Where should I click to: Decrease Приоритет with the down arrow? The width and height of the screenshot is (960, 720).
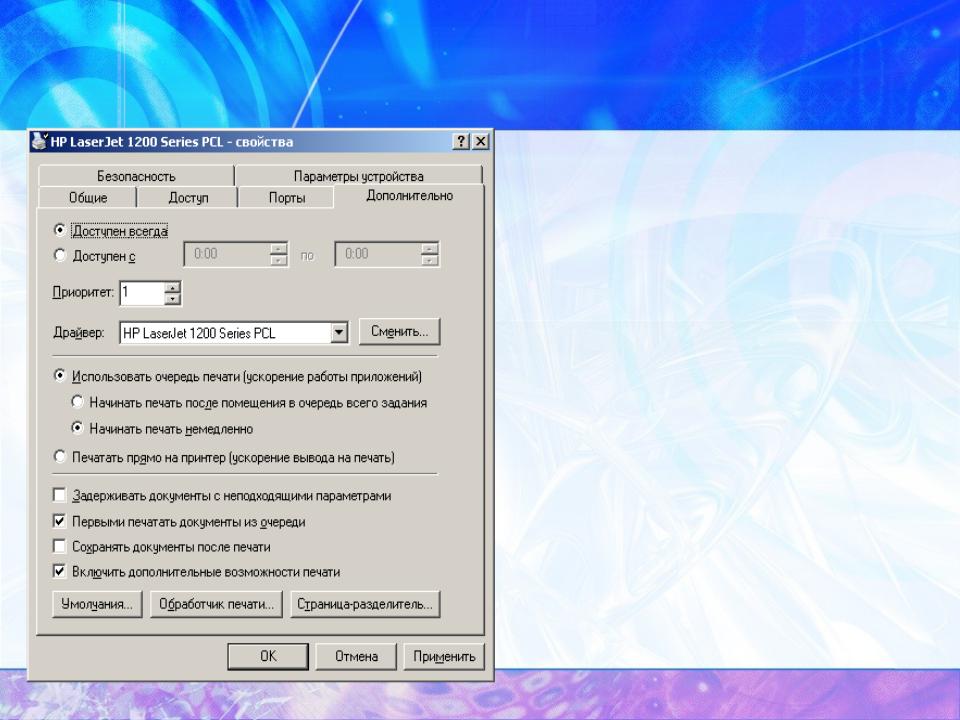[x=173, y=299]
